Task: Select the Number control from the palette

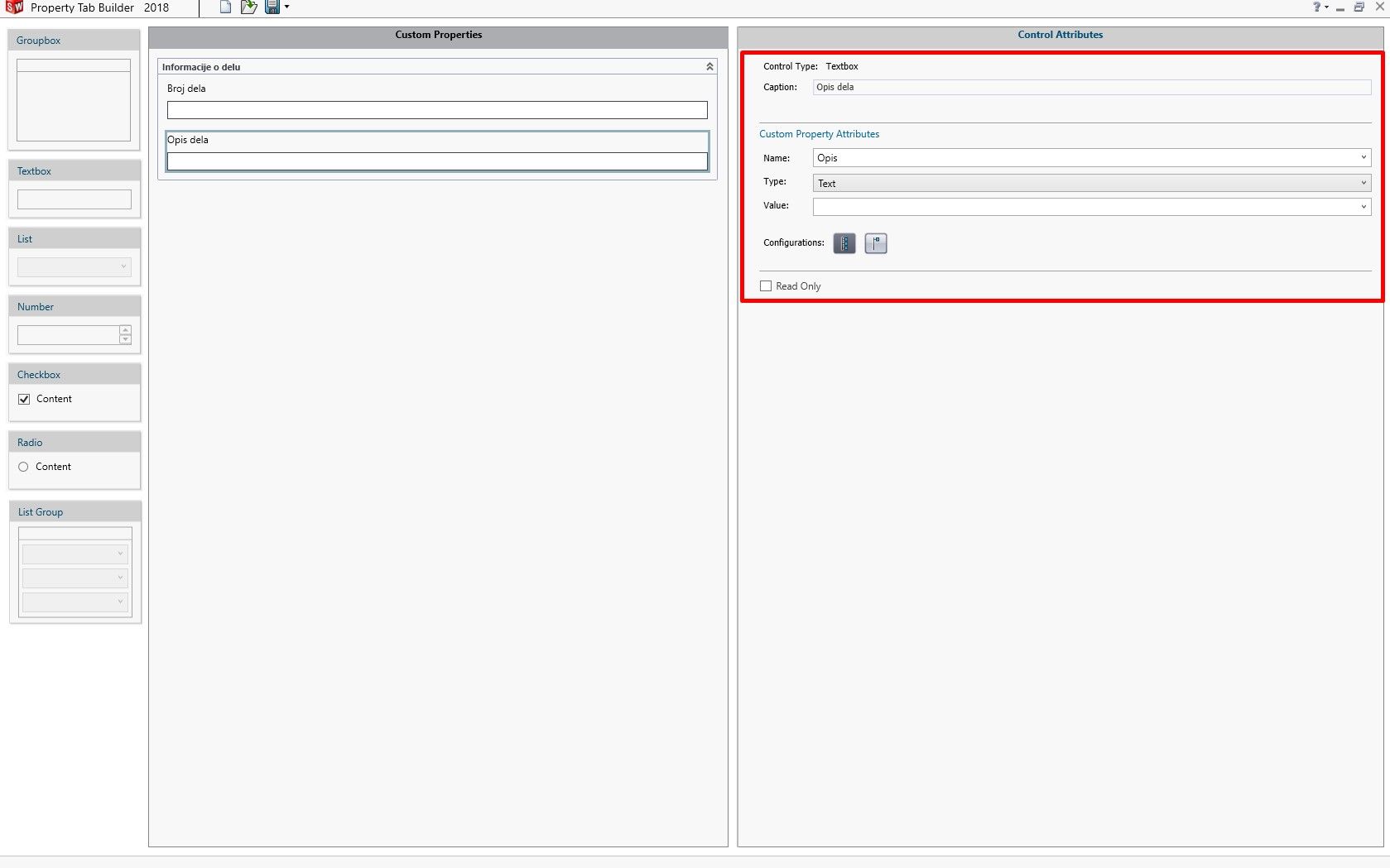Action: click(74, 334)
